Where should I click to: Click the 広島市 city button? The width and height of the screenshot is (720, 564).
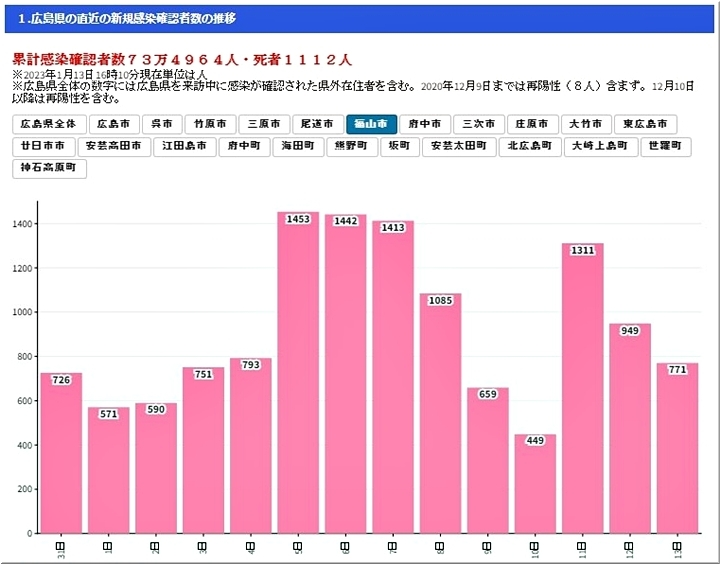114,125
